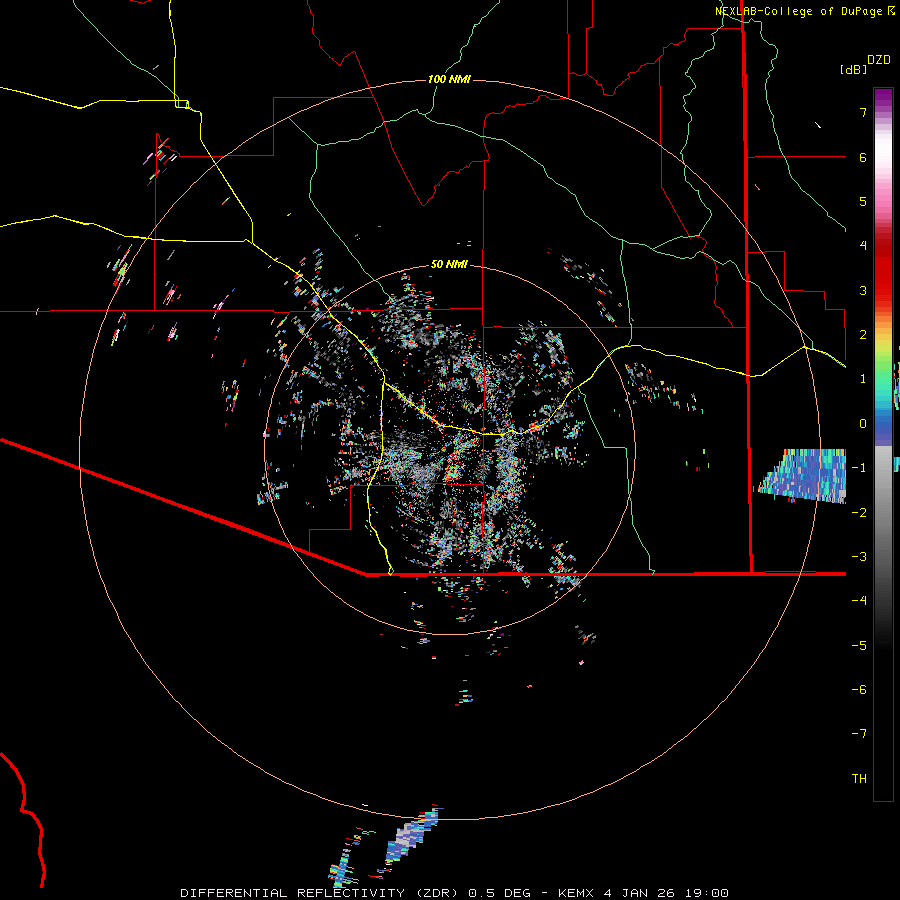This screenshot has width=900, height=900.
Task: Click the -1 value on the scale
Action: 859,468
